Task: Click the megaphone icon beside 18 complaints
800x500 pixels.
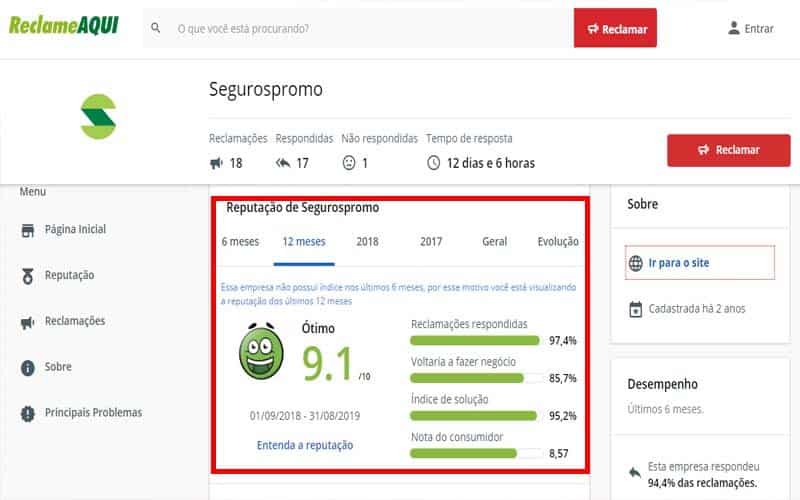Action: (217, 163)
